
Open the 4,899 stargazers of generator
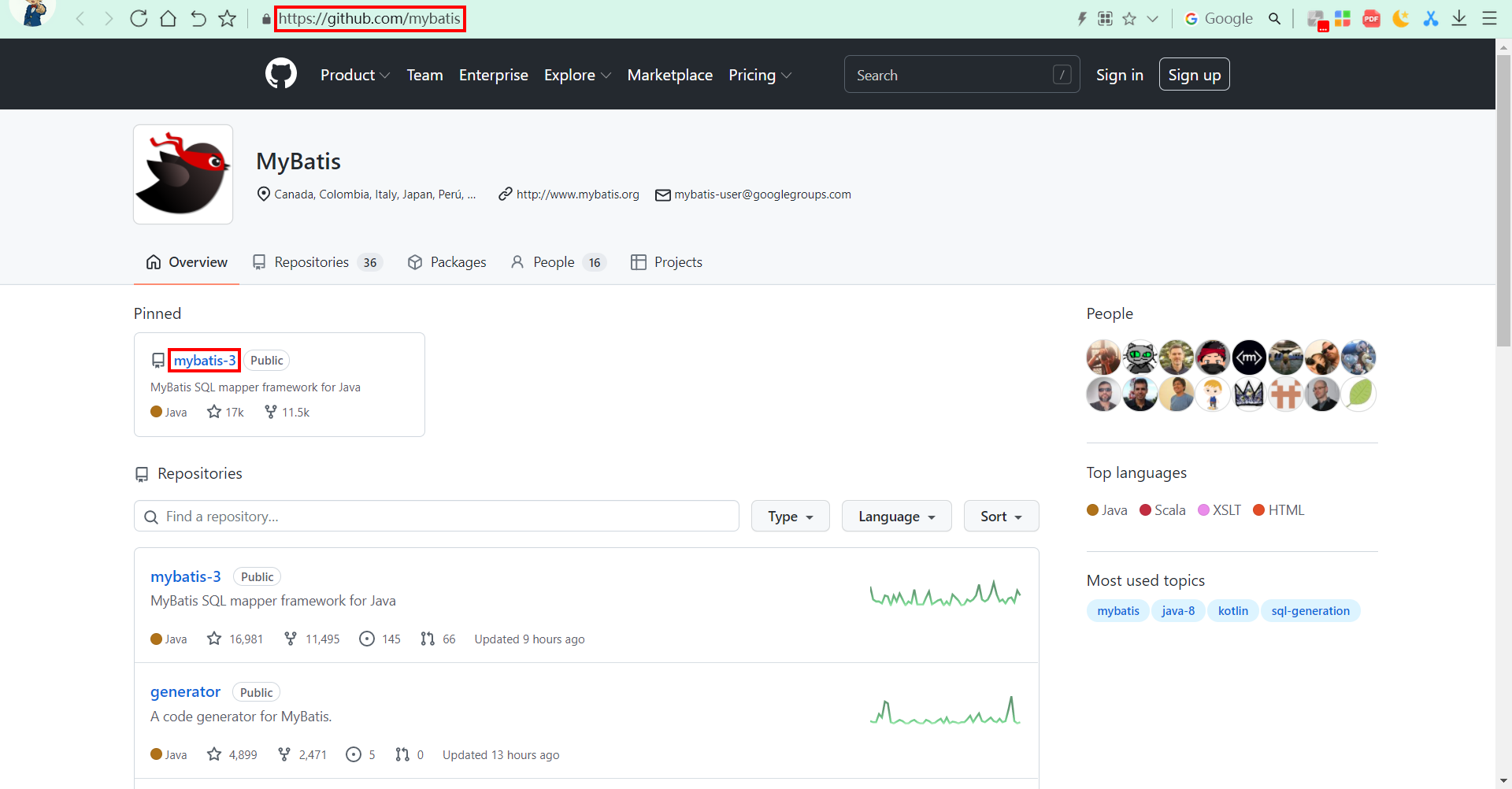pyautogui.click(x=232, y=754)
